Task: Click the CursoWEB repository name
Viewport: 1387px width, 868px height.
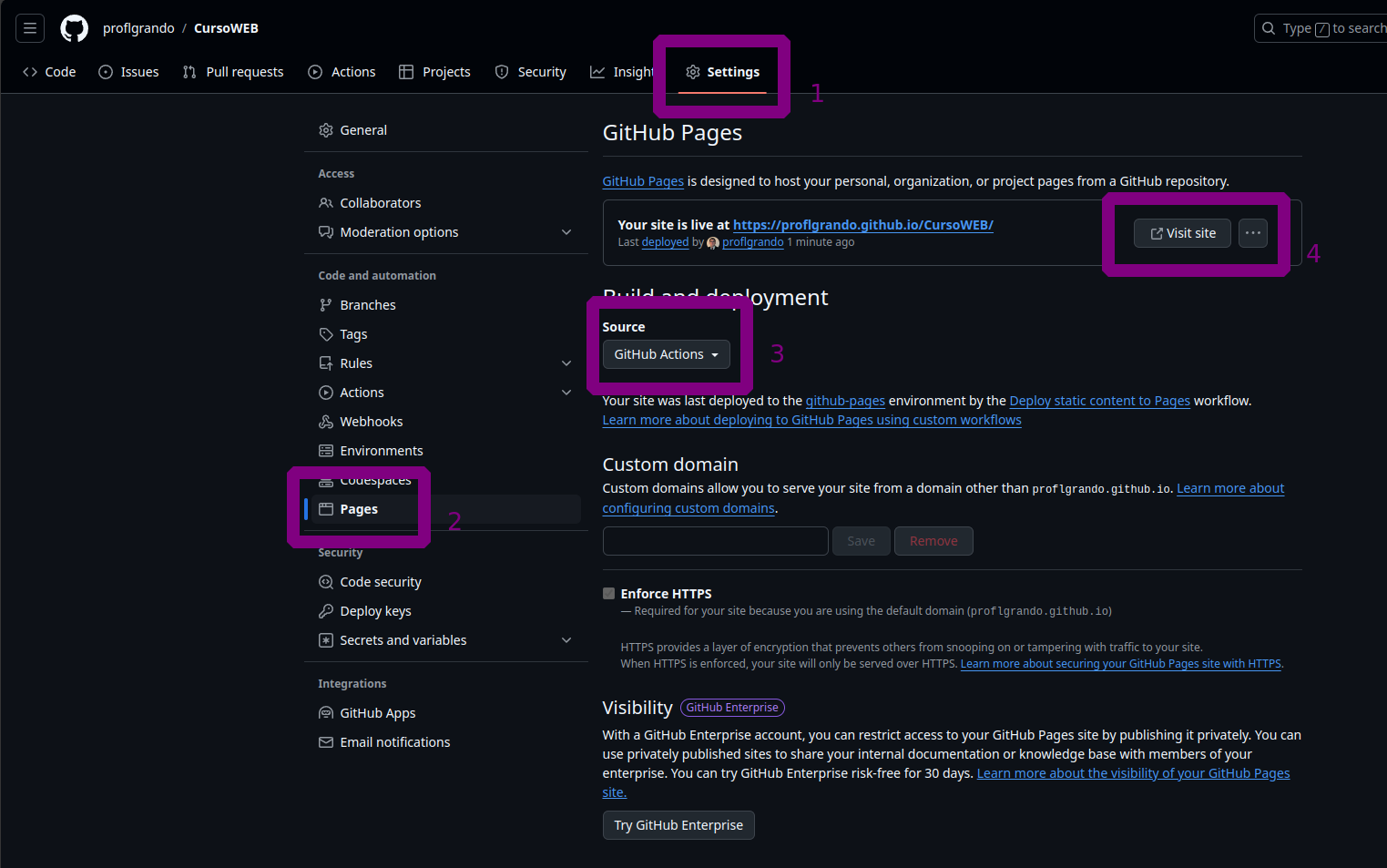Action: [x=226, y=28]
